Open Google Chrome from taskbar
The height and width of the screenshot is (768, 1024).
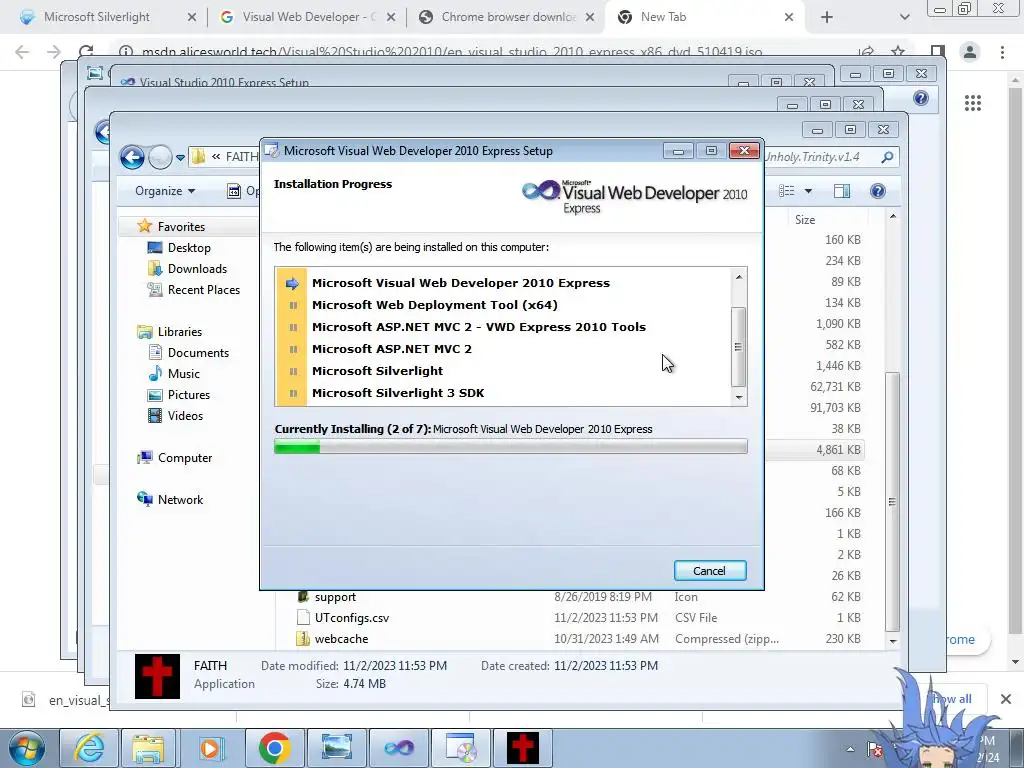[x=274, y=748]
